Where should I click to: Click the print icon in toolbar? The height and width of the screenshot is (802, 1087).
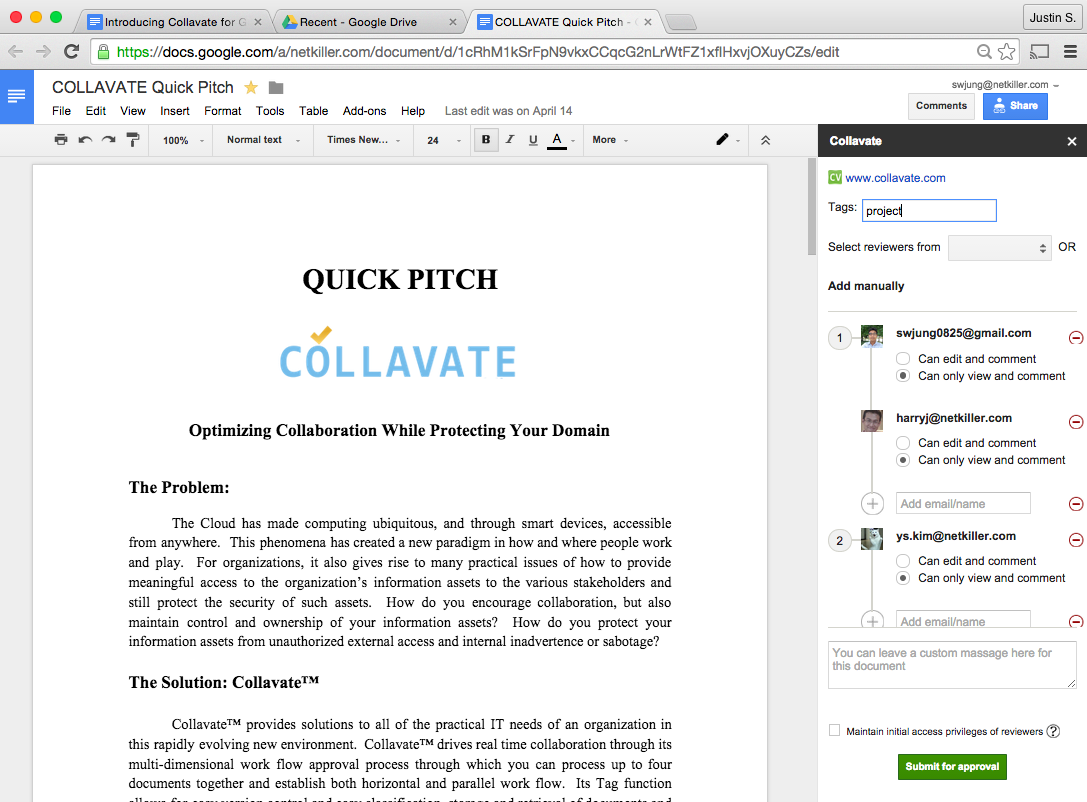[61, 140]
